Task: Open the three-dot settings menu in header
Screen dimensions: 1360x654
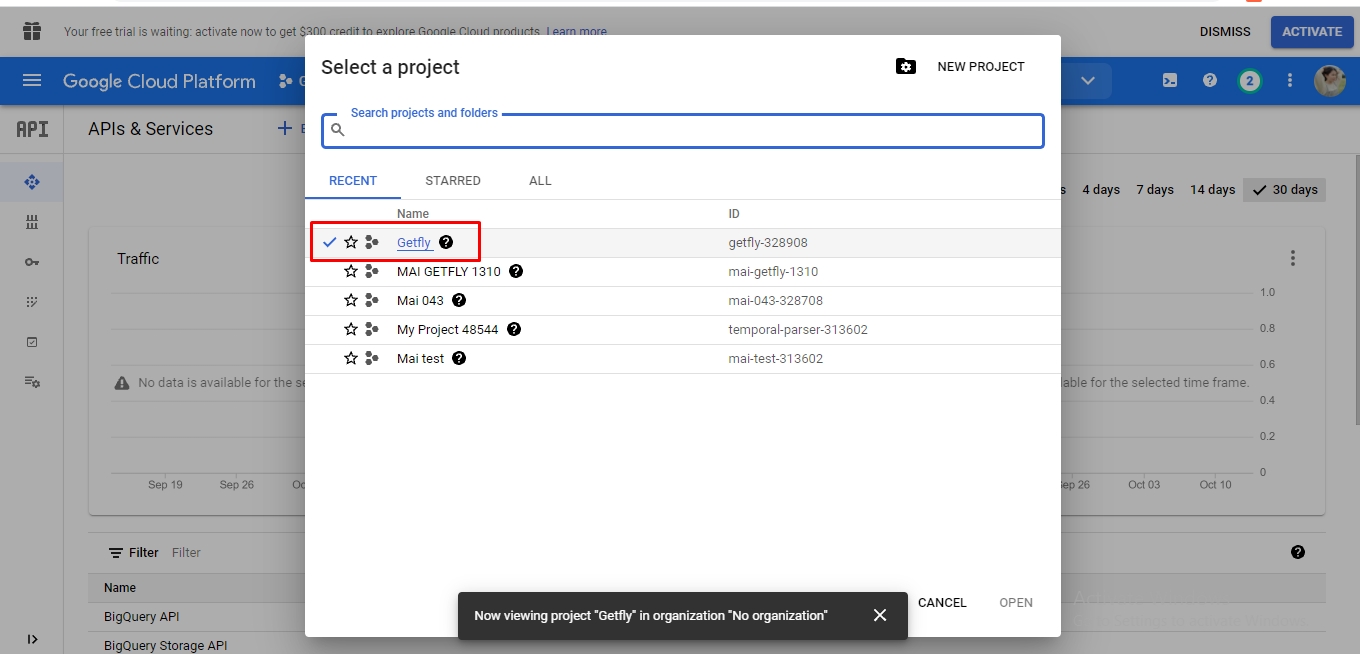Action: pos(1290,81)
